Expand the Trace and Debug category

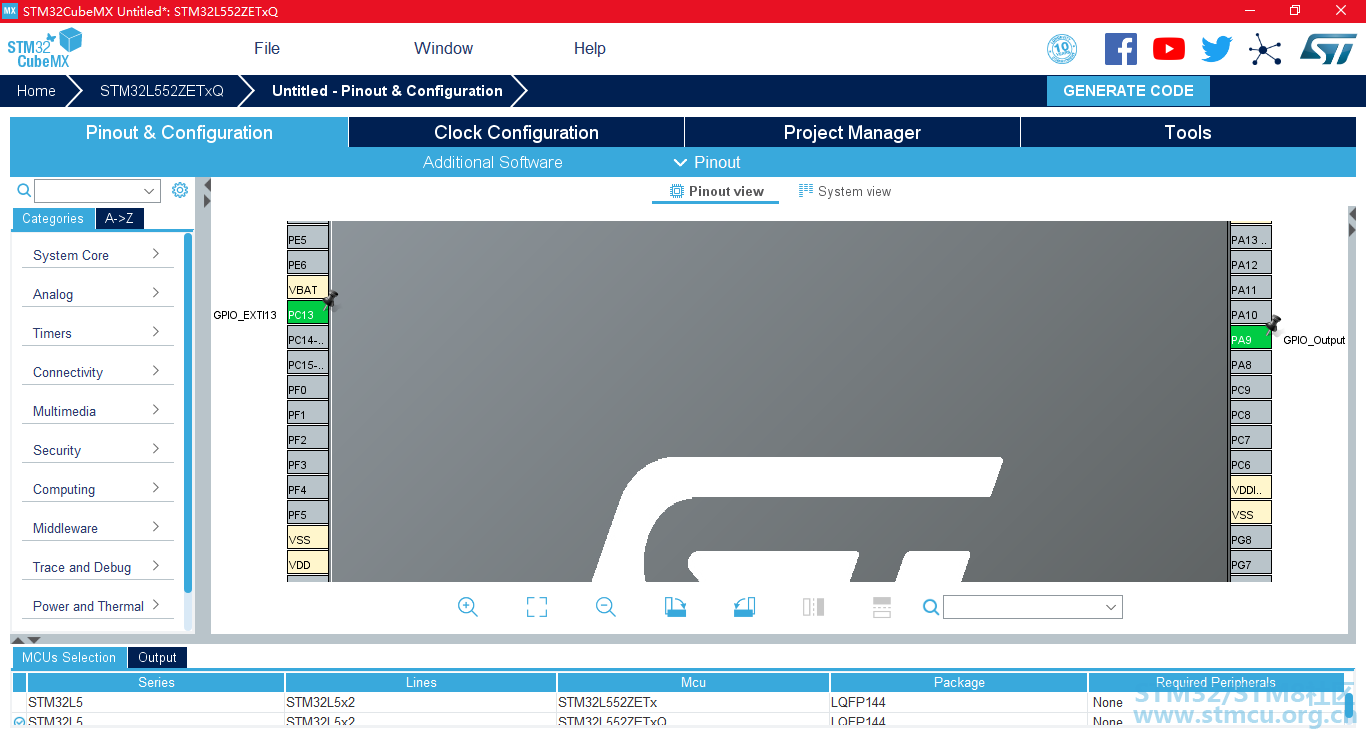(97, 567)
